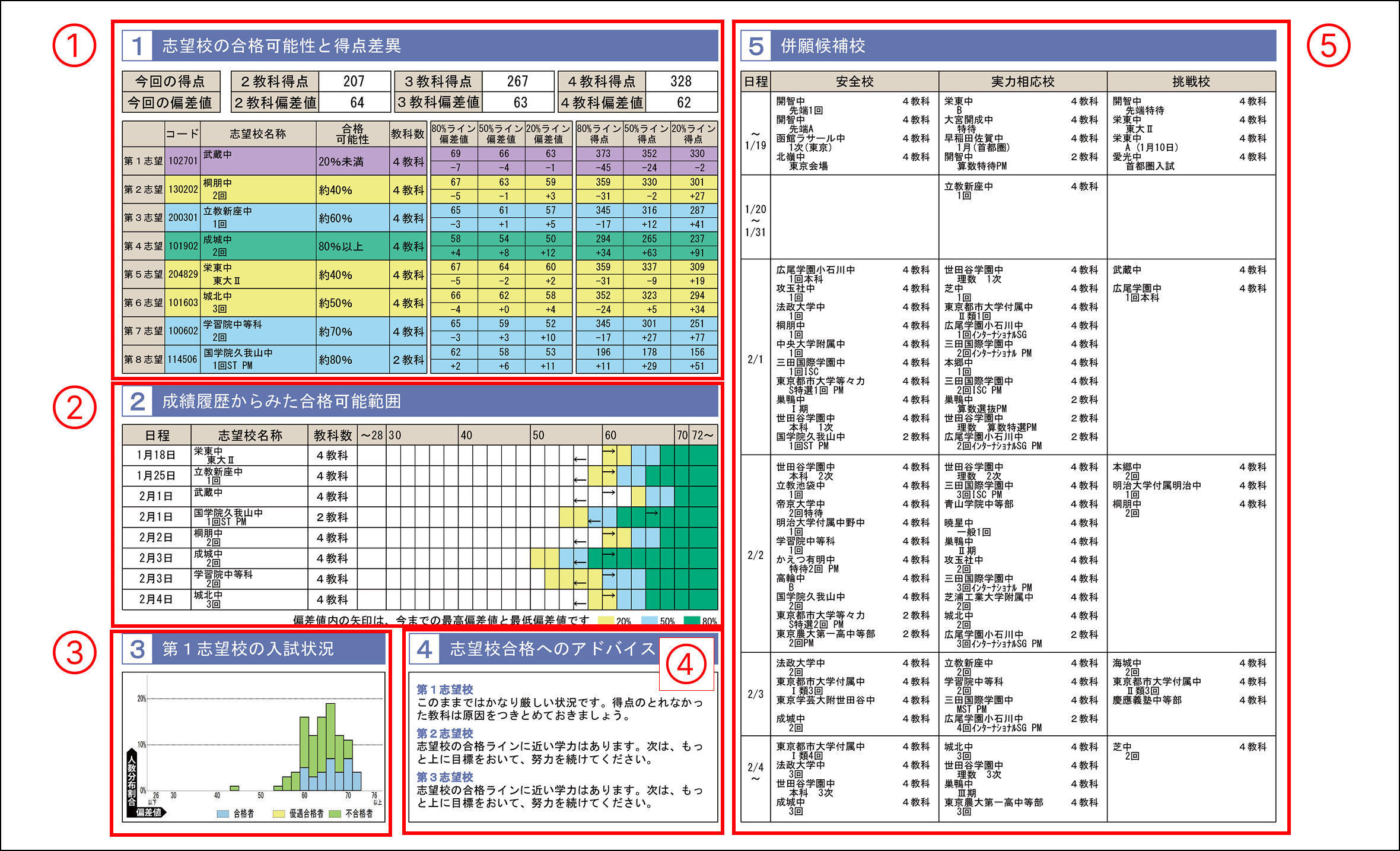Click the 偏差値 arrow label under histogram

click(x=148, y=812)
